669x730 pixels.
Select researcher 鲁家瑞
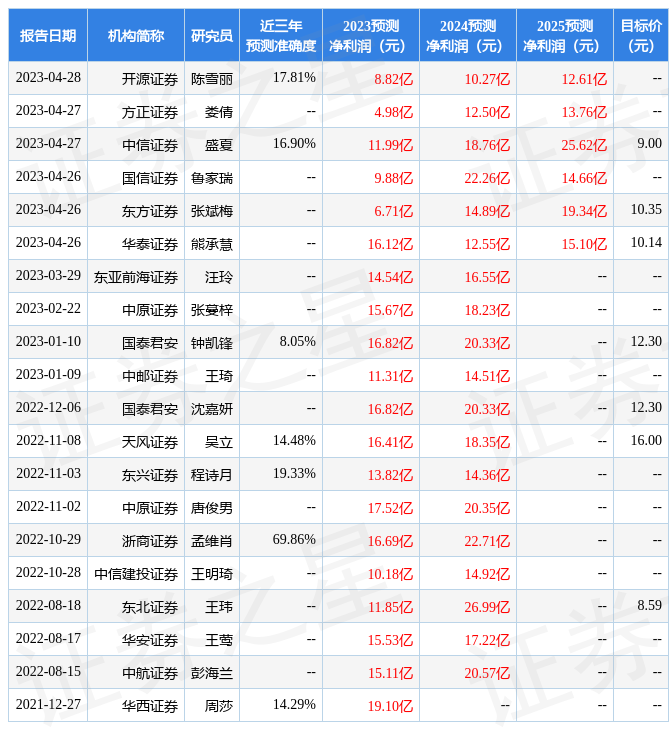(x=212, y=178)
